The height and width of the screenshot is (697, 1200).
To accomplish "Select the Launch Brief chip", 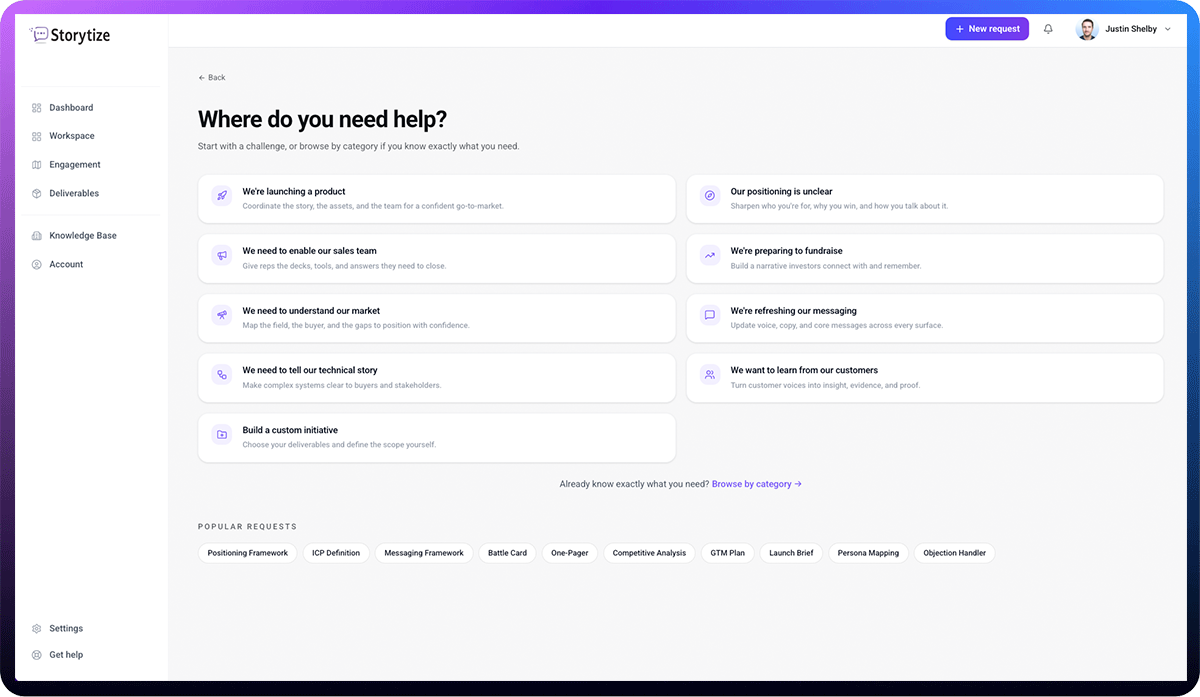I will (x=791, y=553).
